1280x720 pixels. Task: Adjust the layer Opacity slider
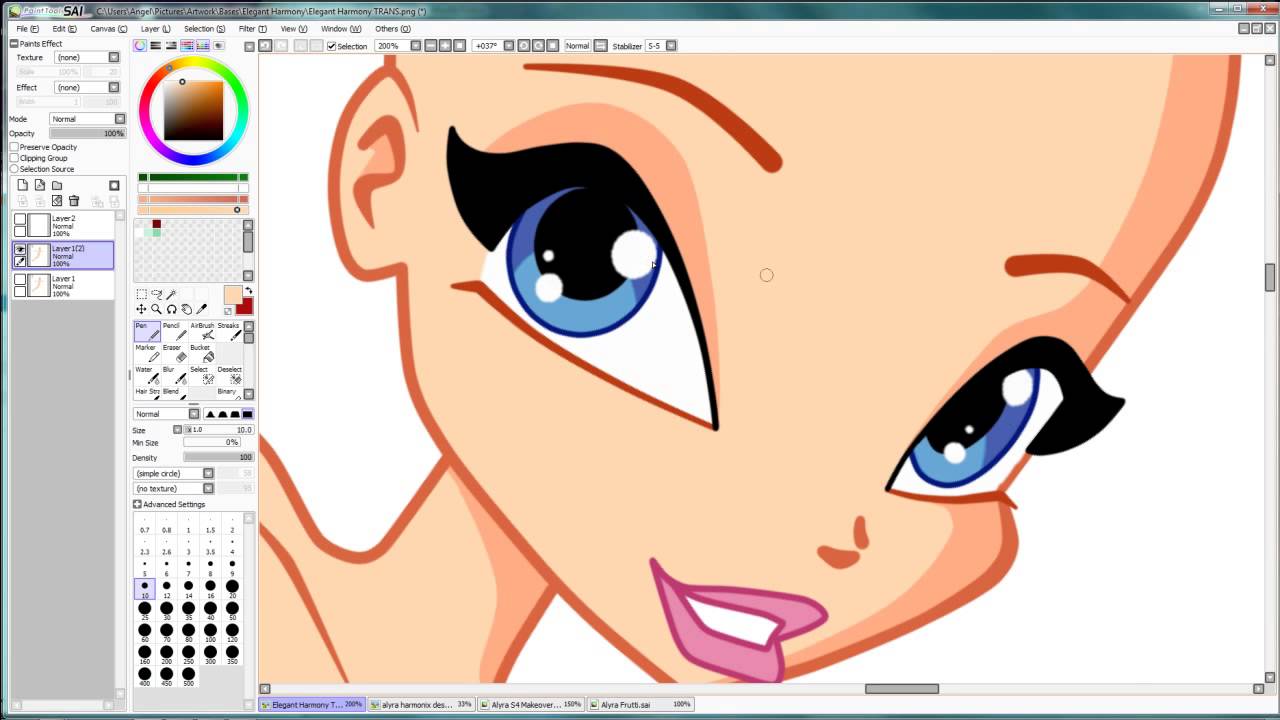point(87,133)
